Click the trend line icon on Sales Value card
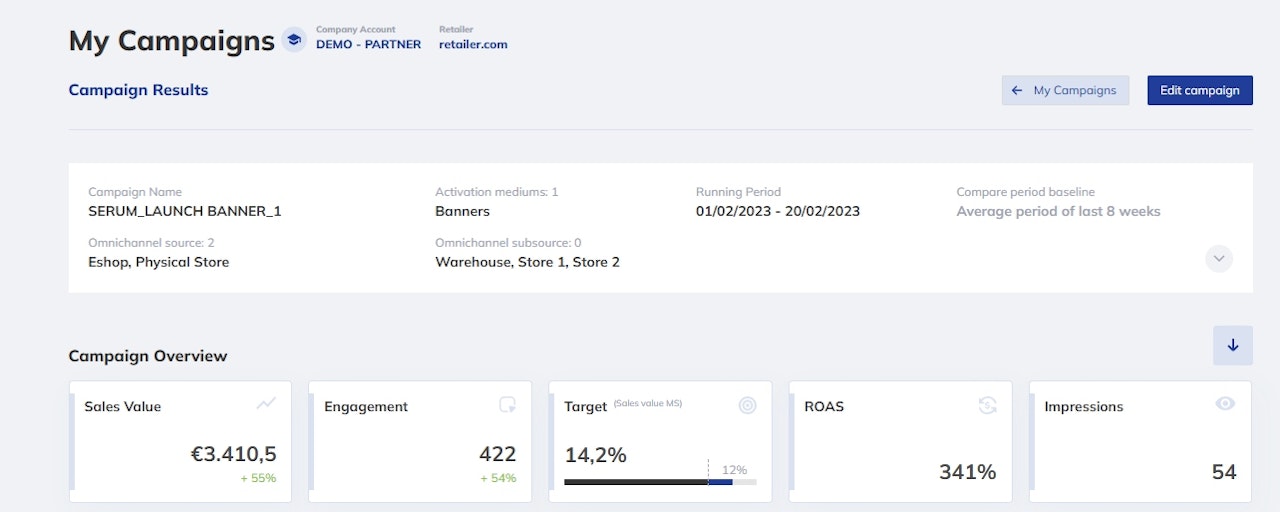The height and width of the screenshot is (512, 1280). coord(266,404)
